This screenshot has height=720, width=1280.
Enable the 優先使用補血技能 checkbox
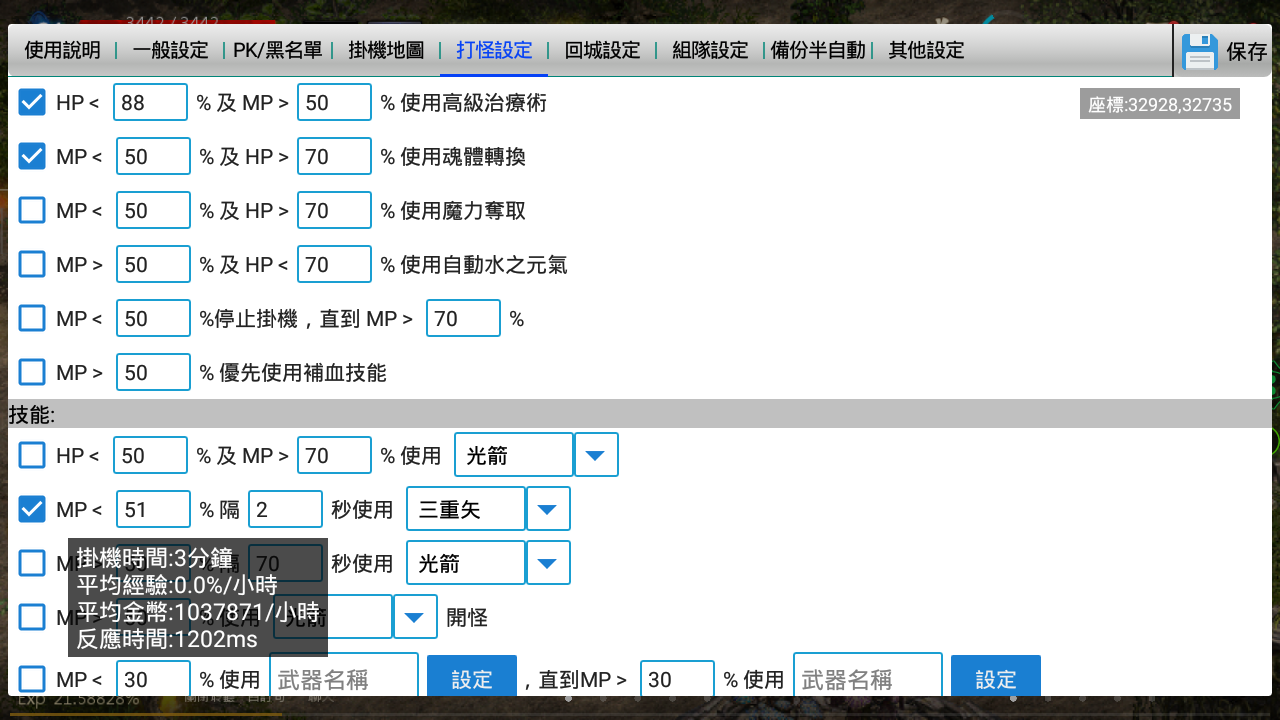tap(32, 372)
